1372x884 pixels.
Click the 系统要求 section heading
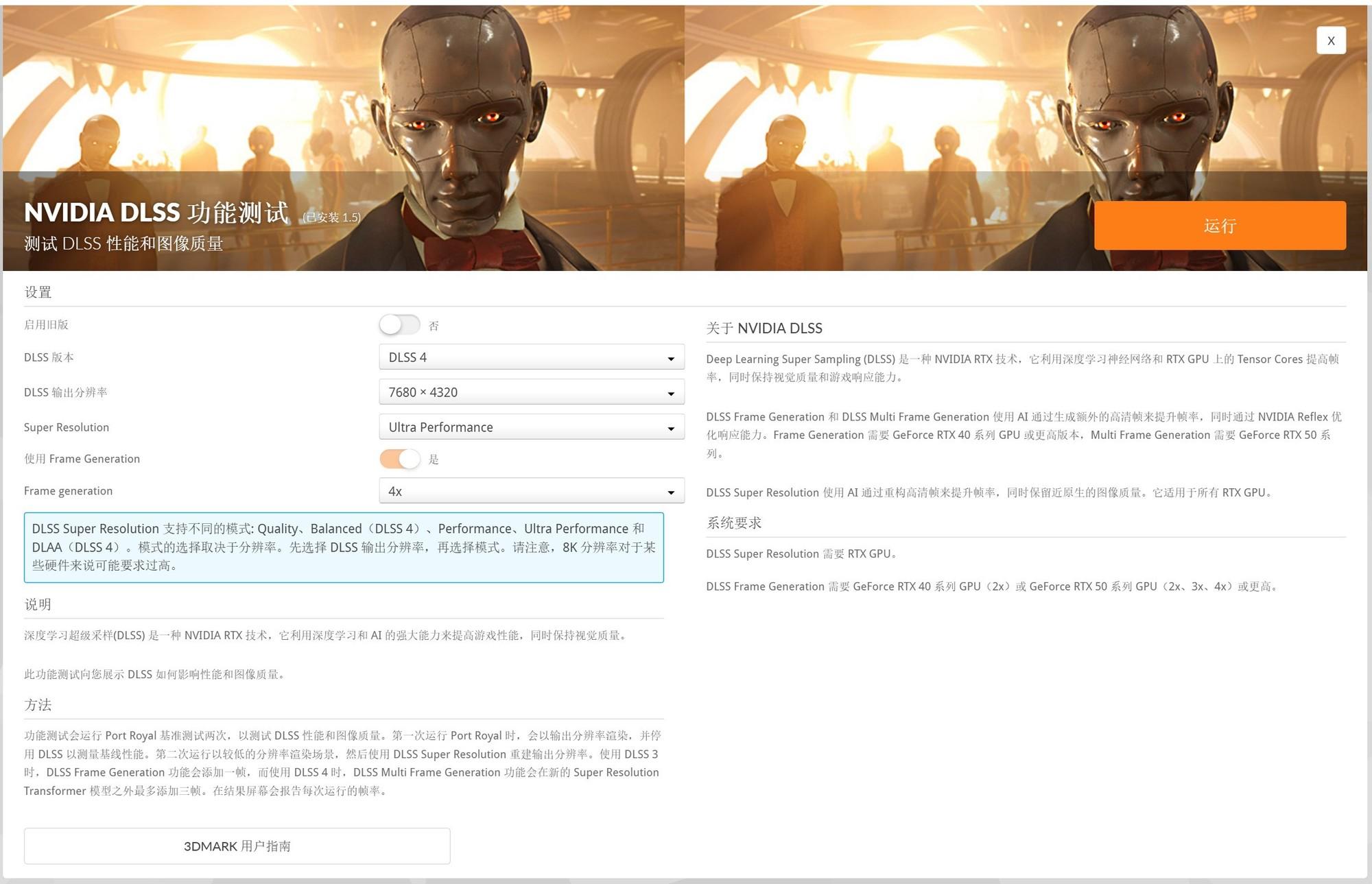point(734,523)
